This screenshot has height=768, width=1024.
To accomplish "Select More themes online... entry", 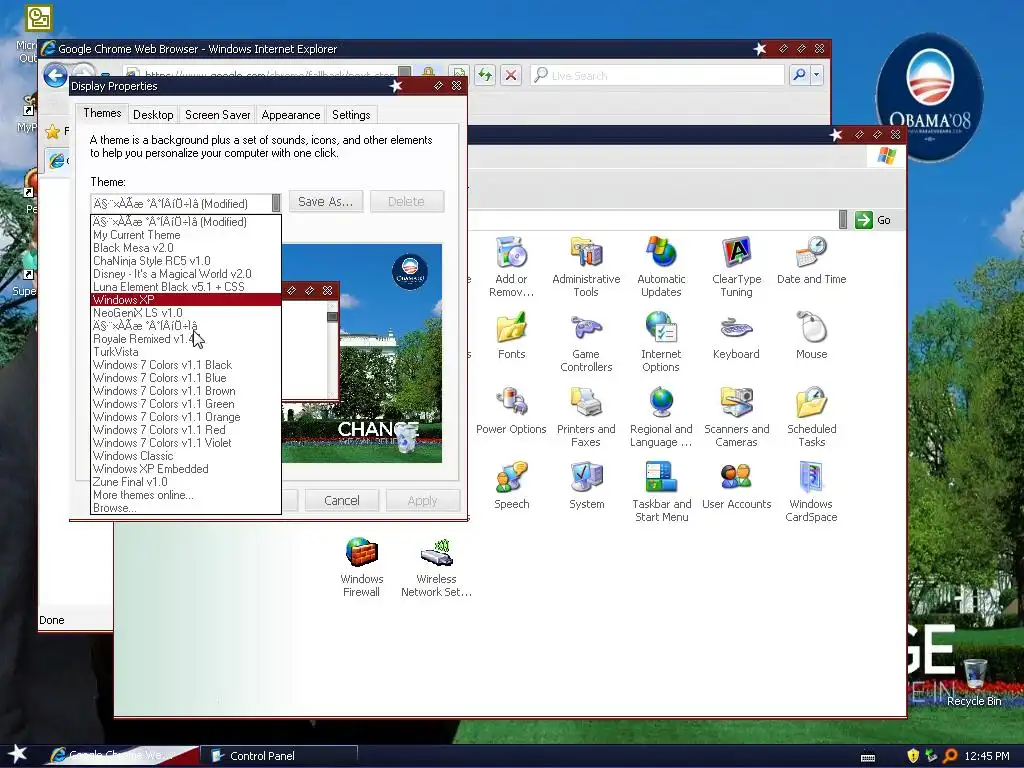I will point(186,495).
